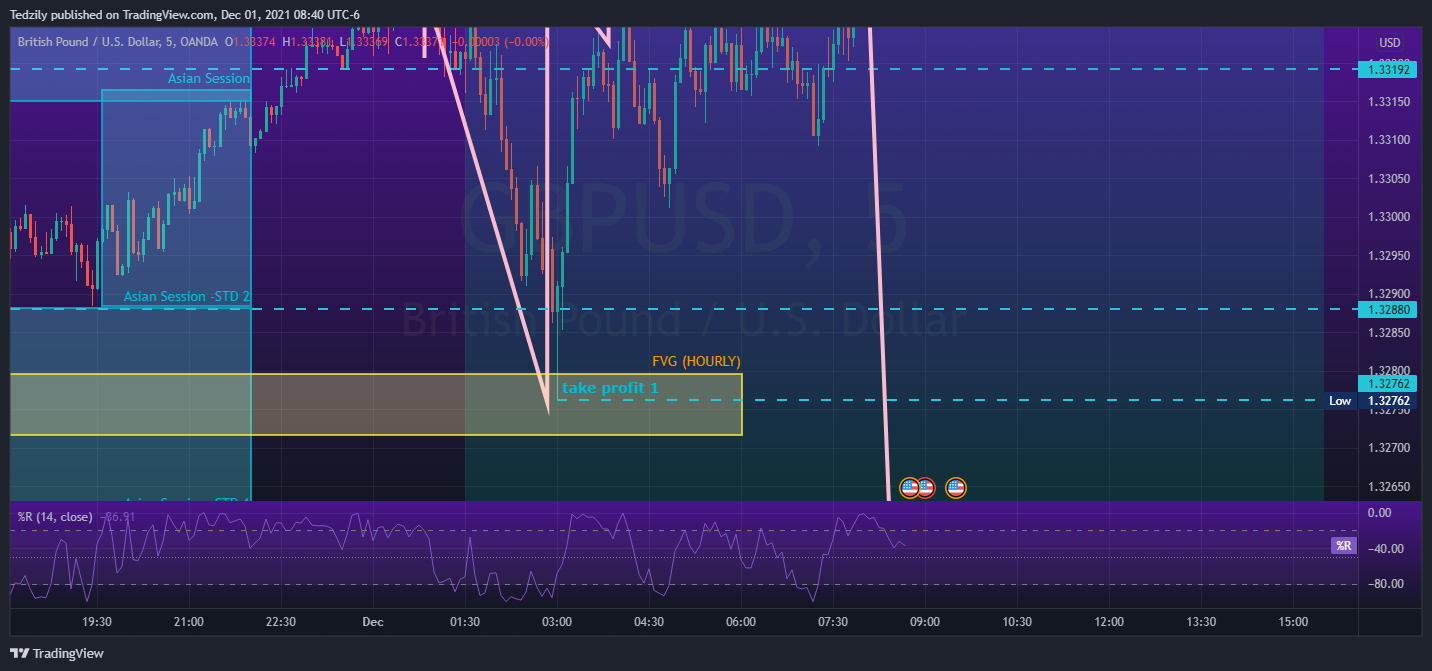
Task: Click the 07:30 time axis label
Action: [833, 622]
